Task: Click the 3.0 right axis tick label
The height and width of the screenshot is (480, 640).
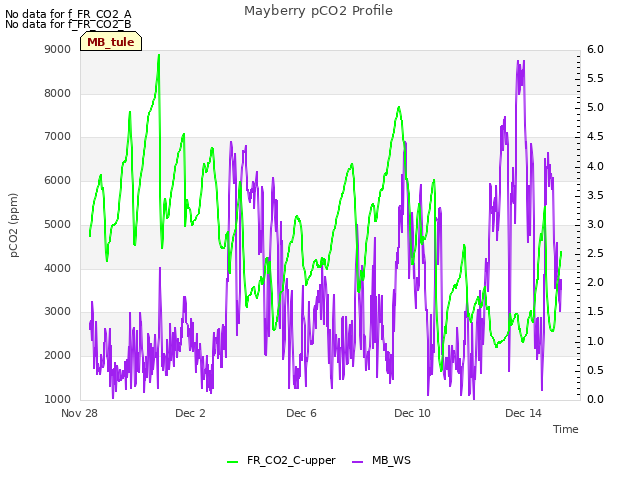Action: click(595, 224)
